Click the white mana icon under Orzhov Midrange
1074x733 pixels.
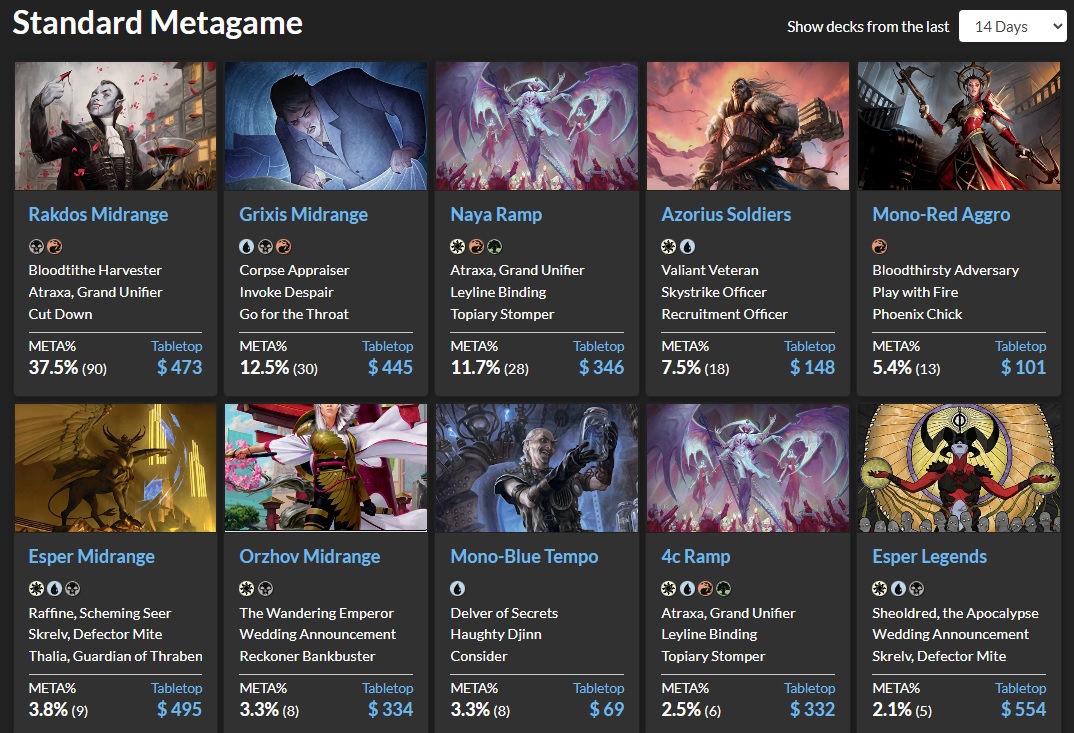[x=247, y=588]
